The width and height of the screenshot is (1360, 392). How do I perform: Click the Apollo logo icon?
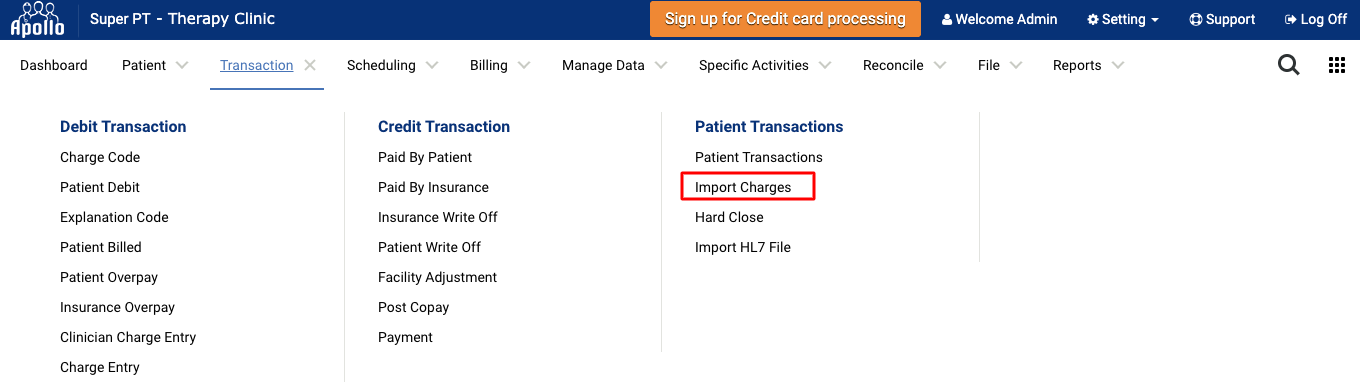pyautogui.click(x=37, y=19)
